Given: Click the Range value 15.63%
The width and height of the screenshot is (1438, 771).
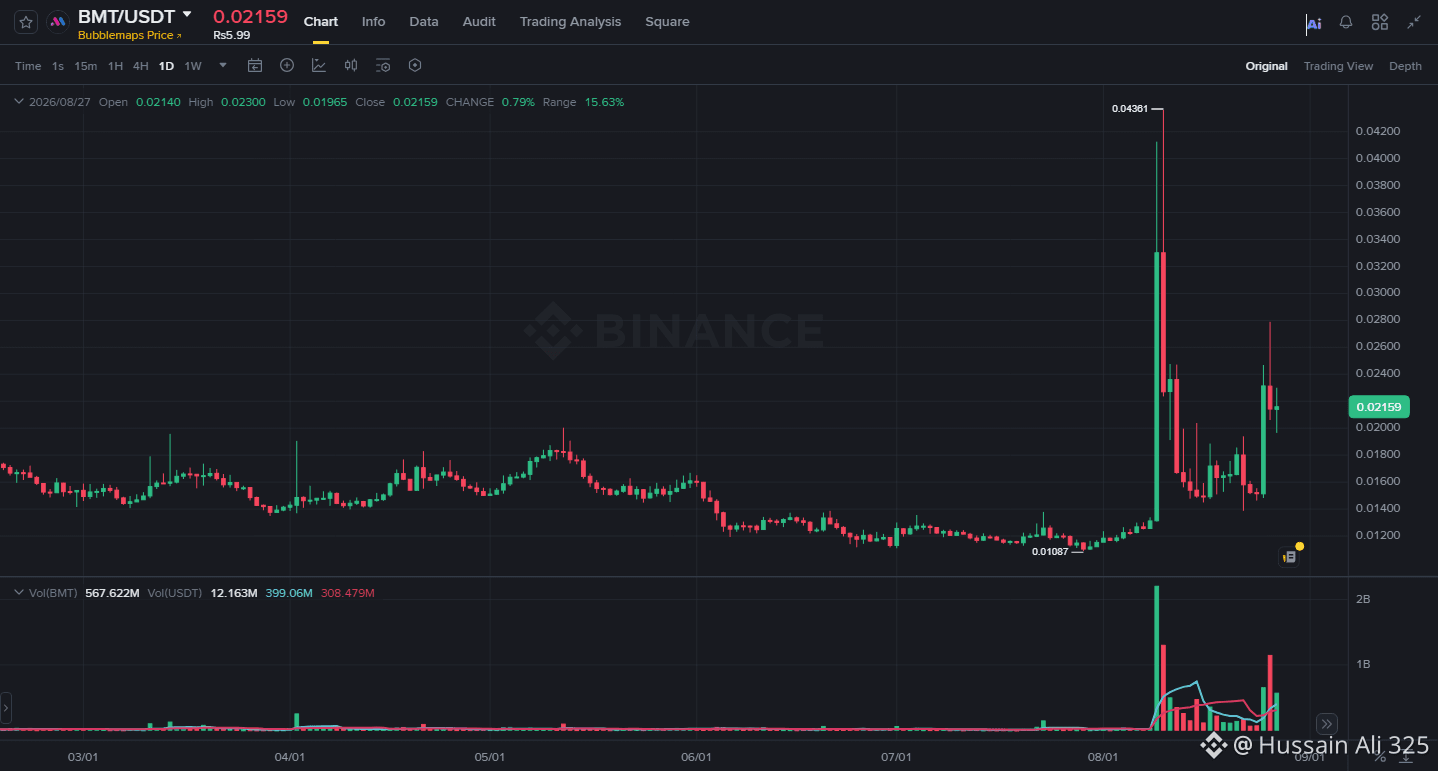Looking at the screenshot, I should [x=604, y=102].
